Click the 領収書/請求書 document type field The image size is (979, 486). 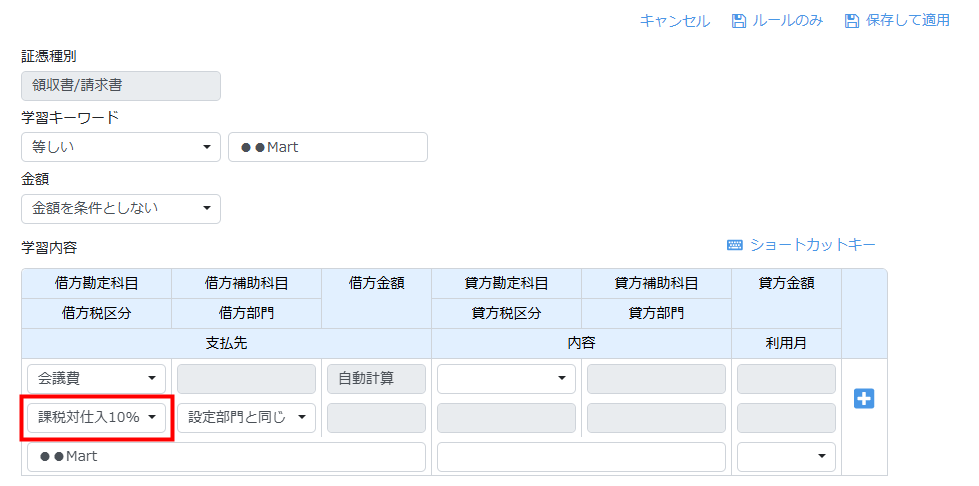120,86
